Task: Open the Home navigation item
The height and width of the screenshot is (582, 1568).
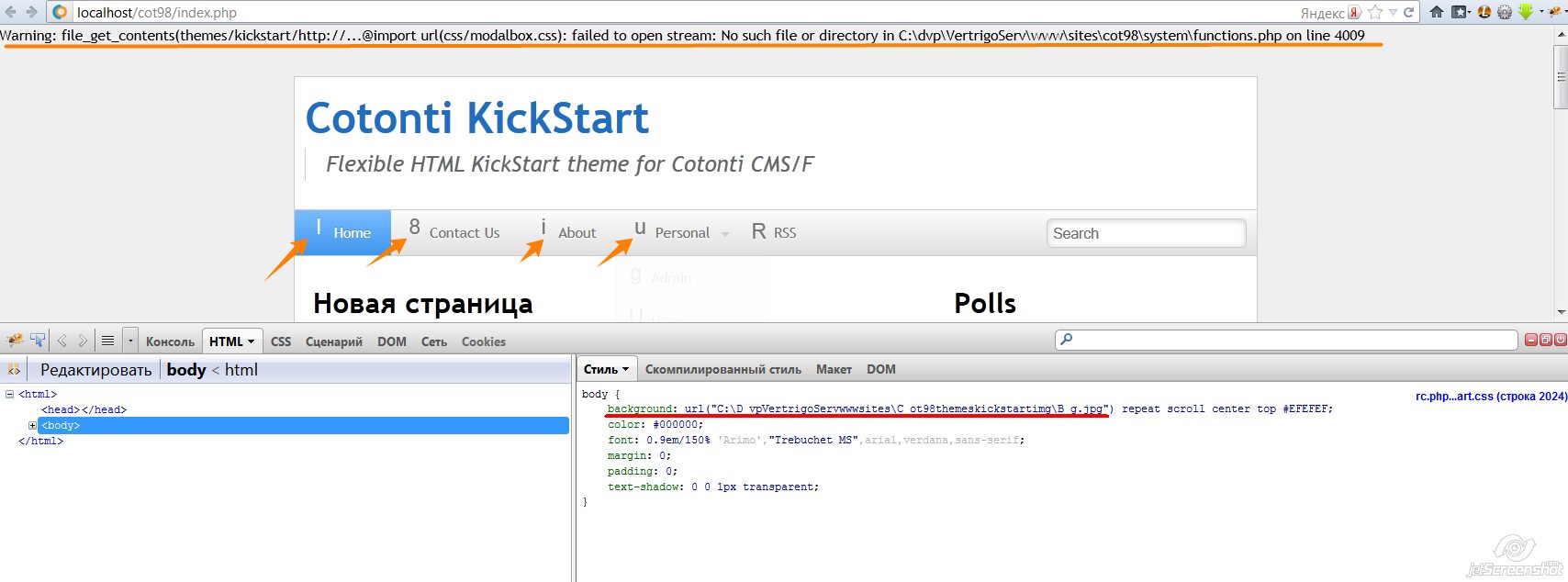Action: 342,232
